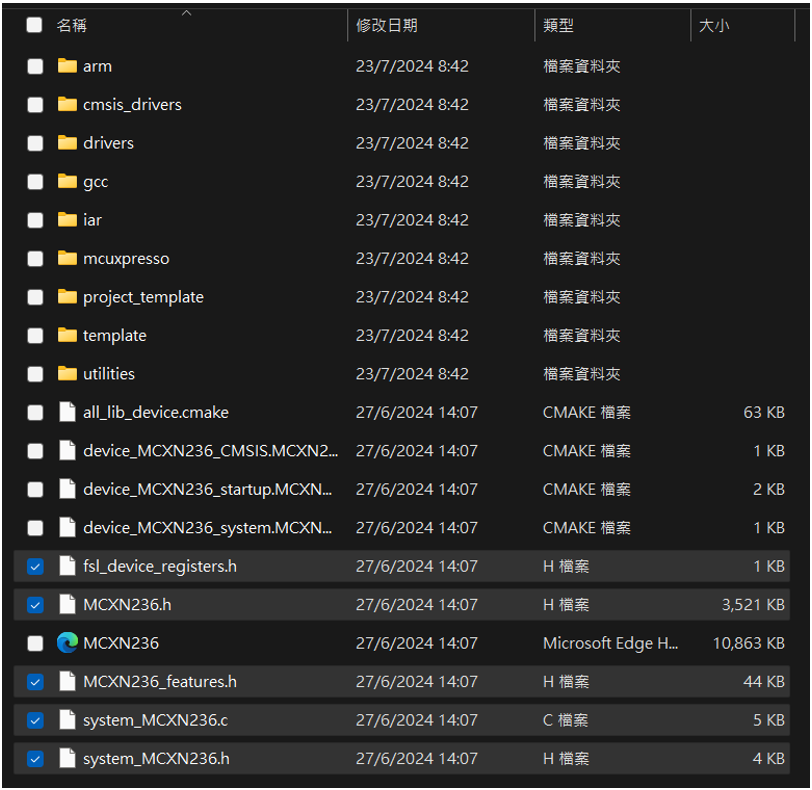Click the system_MCXN236.c file icon

pos(67,720)
